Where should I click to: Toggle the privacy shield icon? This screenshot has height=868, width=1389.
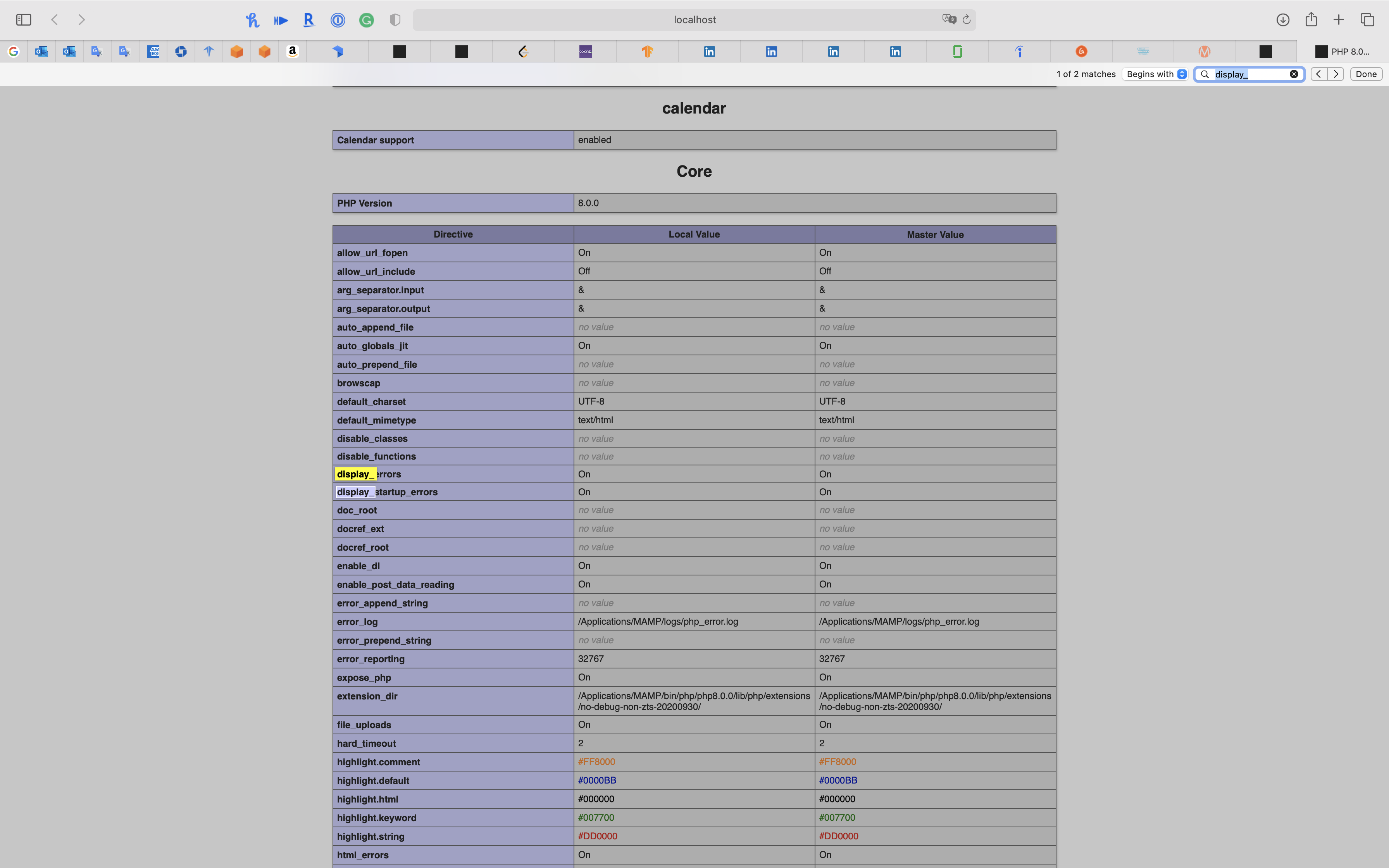[x=395, y=20]
